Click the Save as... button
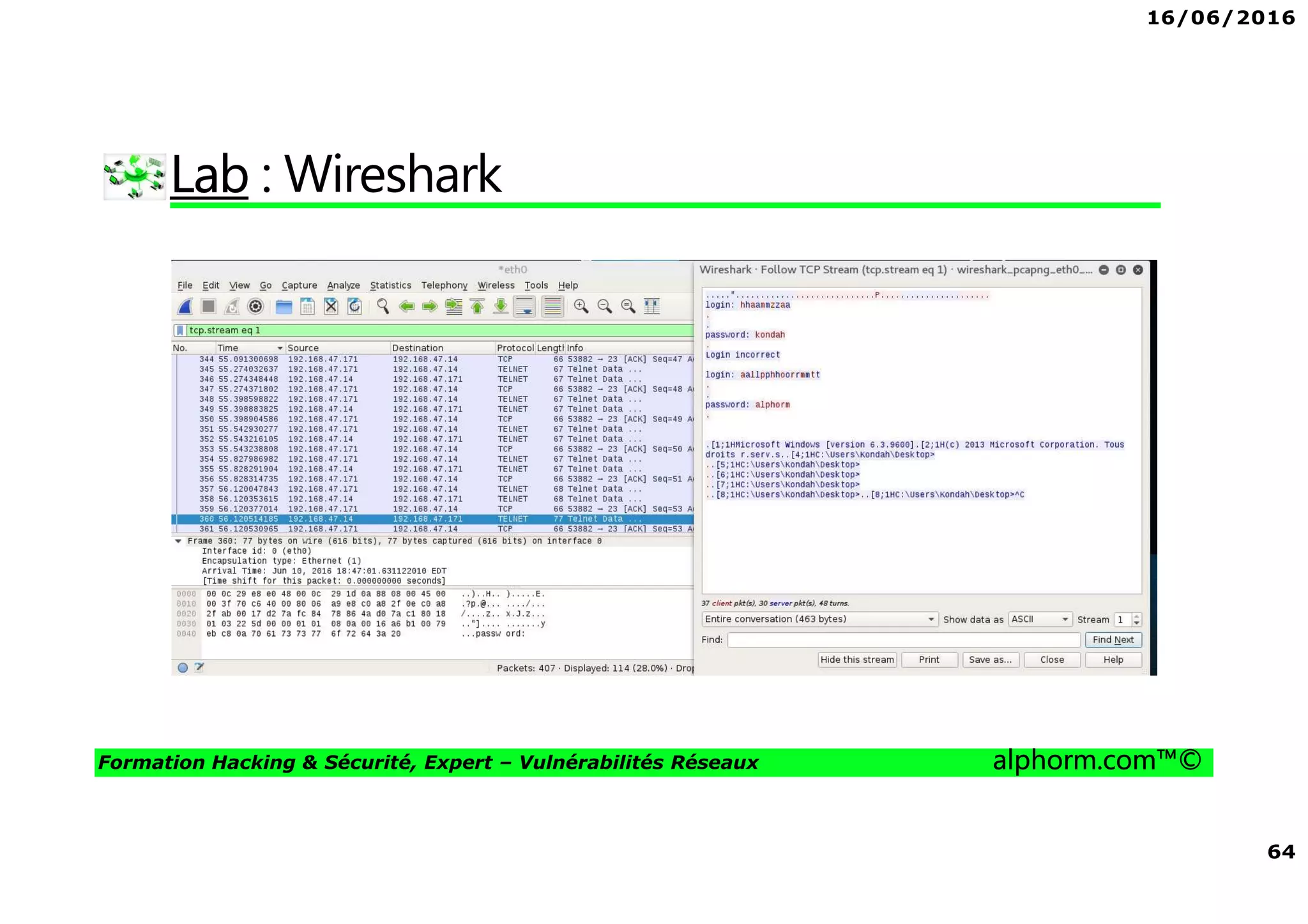Screen dimensions: 1308x924 (991, 660)
